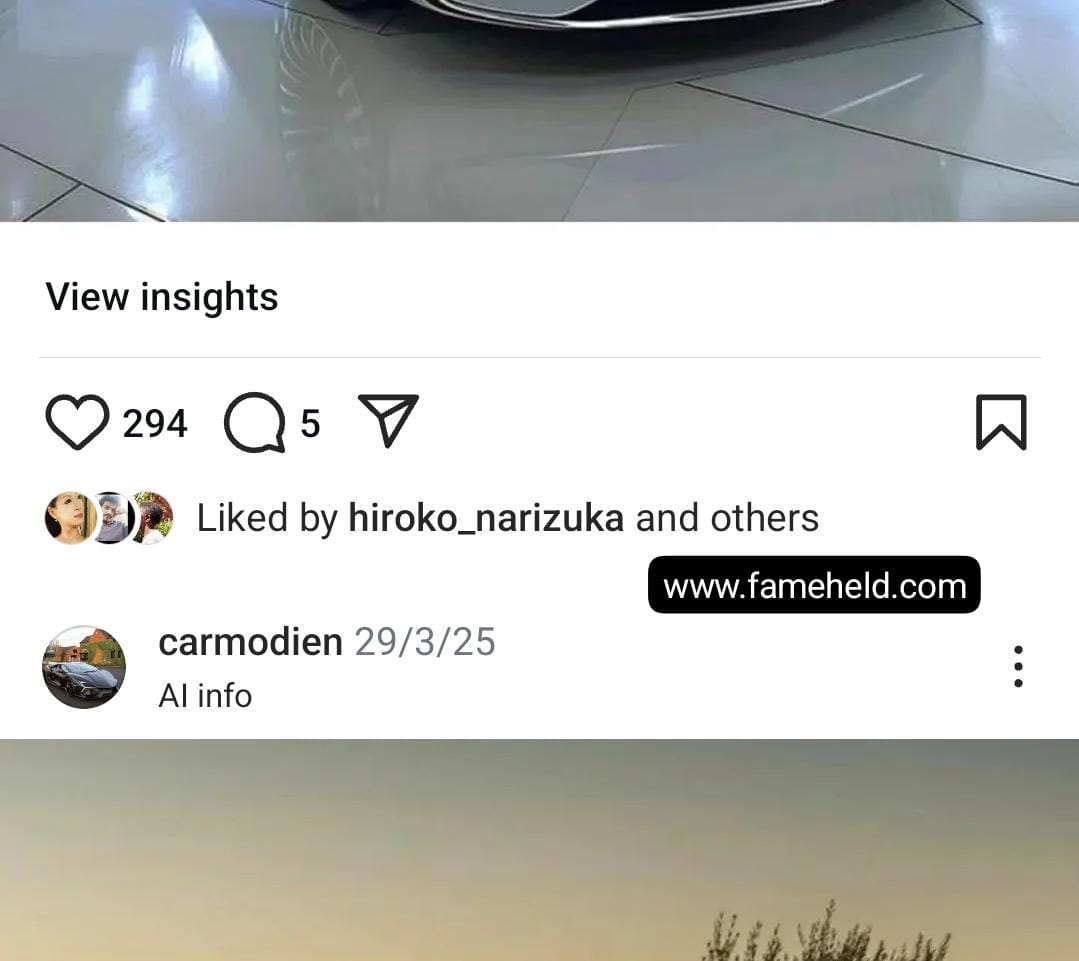Share the post using paper plane icon
1079x961 pixels.
pos(389,420)
